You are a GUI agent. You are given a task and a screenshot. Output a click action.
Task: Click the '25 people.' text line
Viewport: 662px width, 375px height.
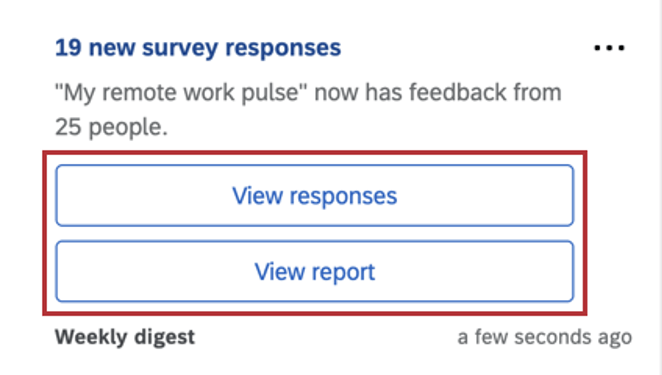pos(111,127)
